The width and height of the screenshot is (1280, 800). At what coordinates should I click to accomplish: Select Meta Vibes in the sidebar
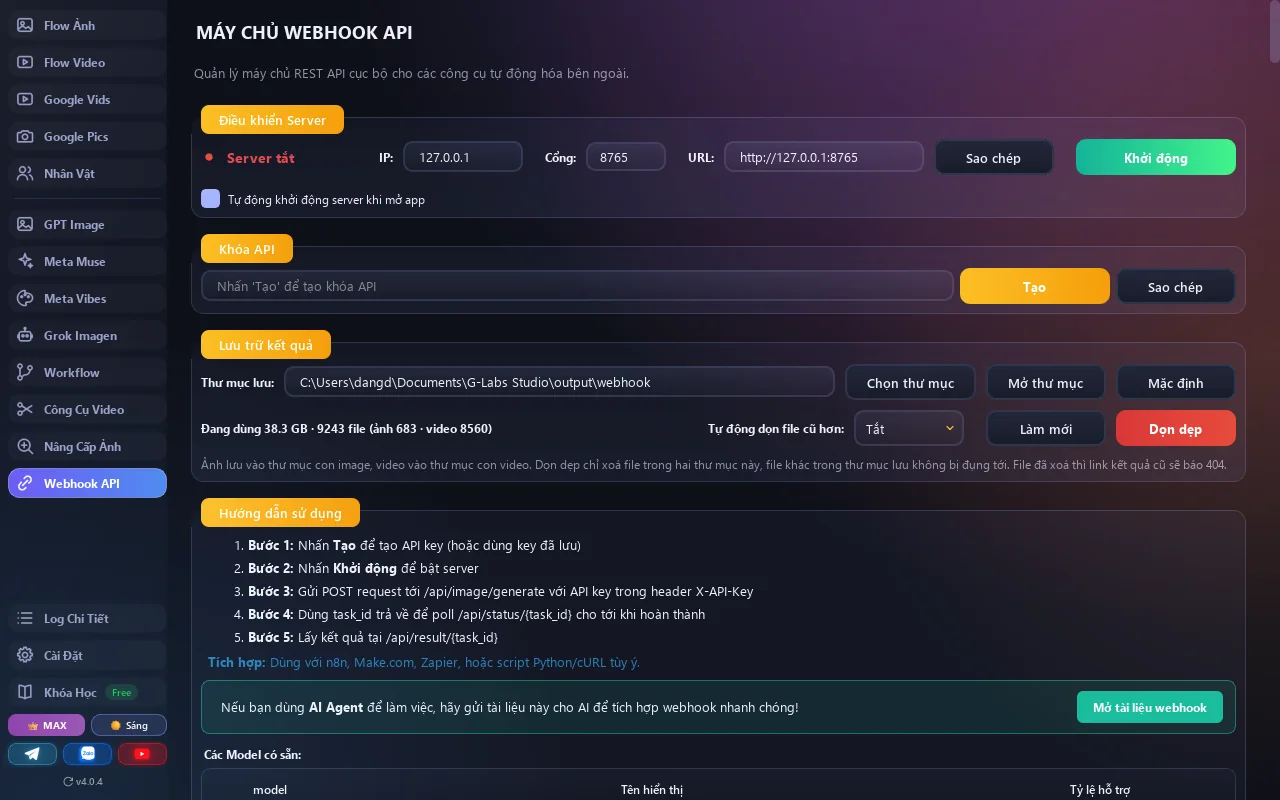coord(87,299)
